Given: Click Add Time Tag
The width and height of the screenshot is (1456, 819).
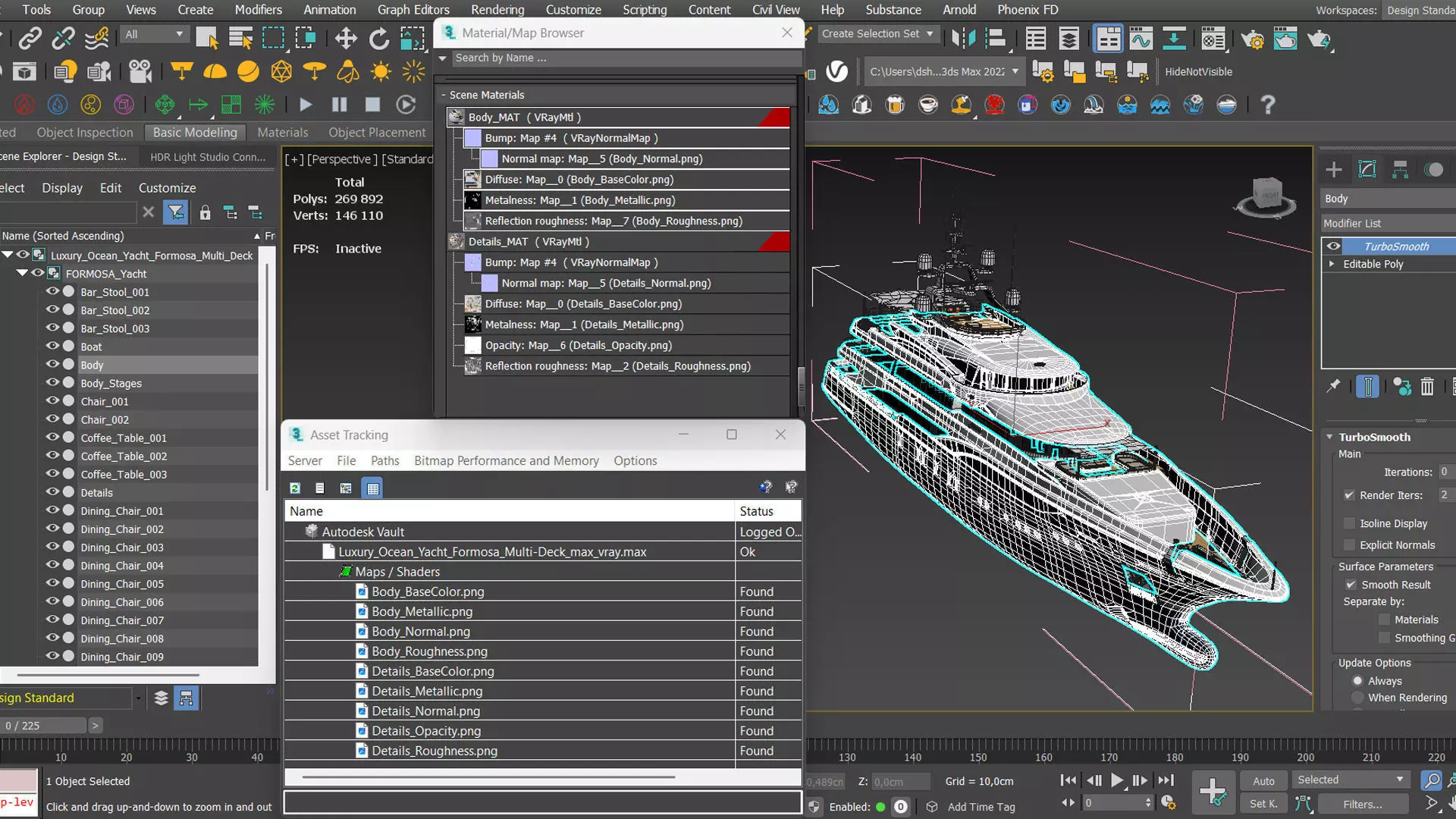Looking at the screenshot, I should [x=981, y=807].
